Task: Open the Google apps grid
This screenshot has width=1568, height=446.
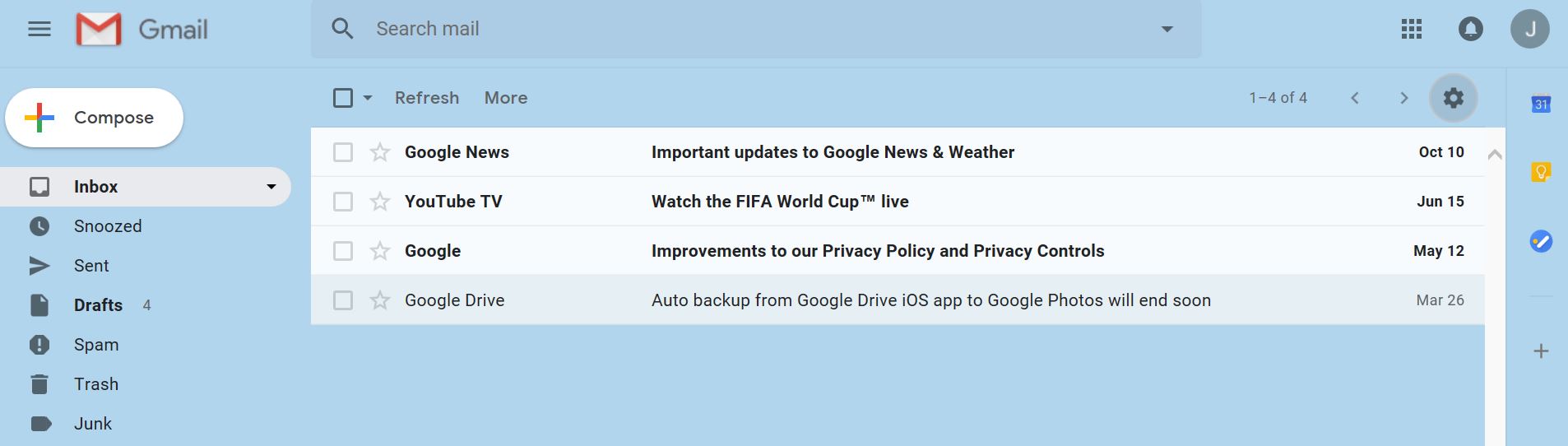Action: [1412, 30]
